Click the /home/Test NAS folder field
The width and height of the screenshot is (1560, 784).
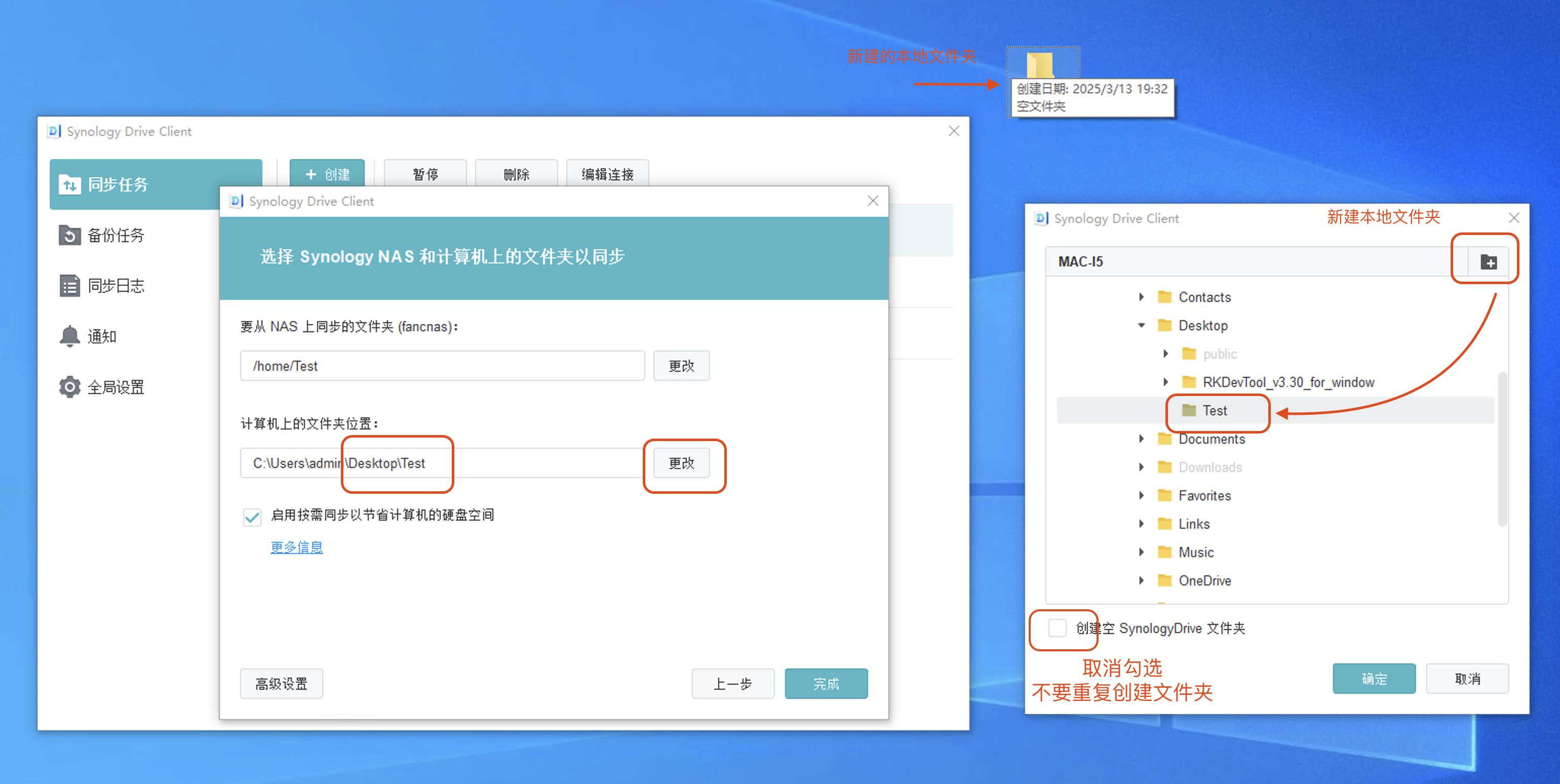click(442, 366)
